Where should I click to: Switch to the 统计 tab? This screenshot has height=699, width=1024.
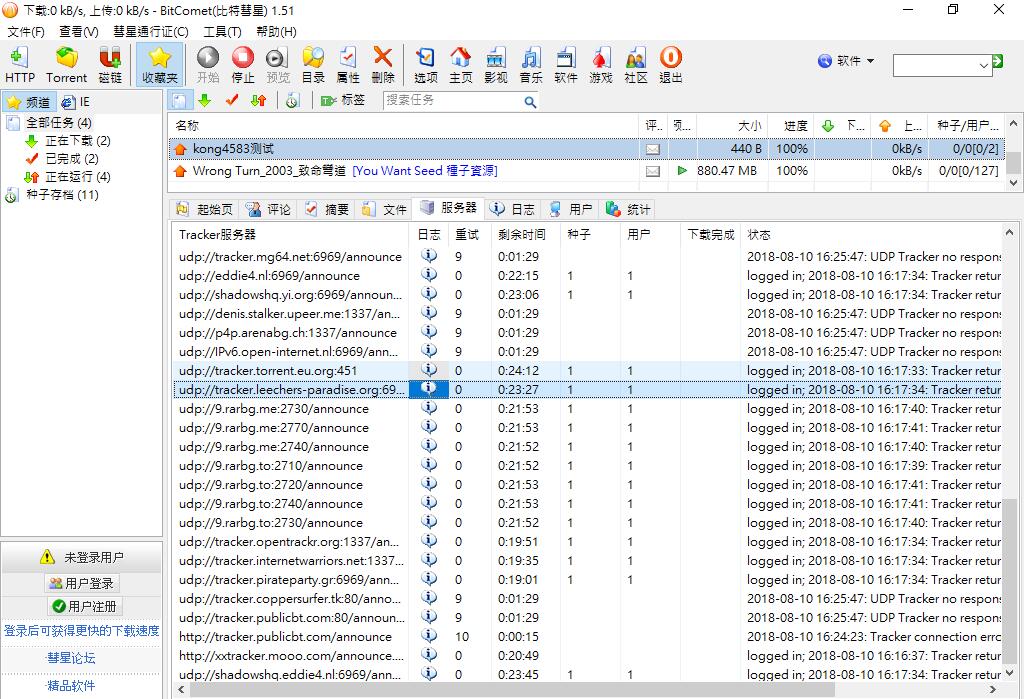(x=628, y=209)
